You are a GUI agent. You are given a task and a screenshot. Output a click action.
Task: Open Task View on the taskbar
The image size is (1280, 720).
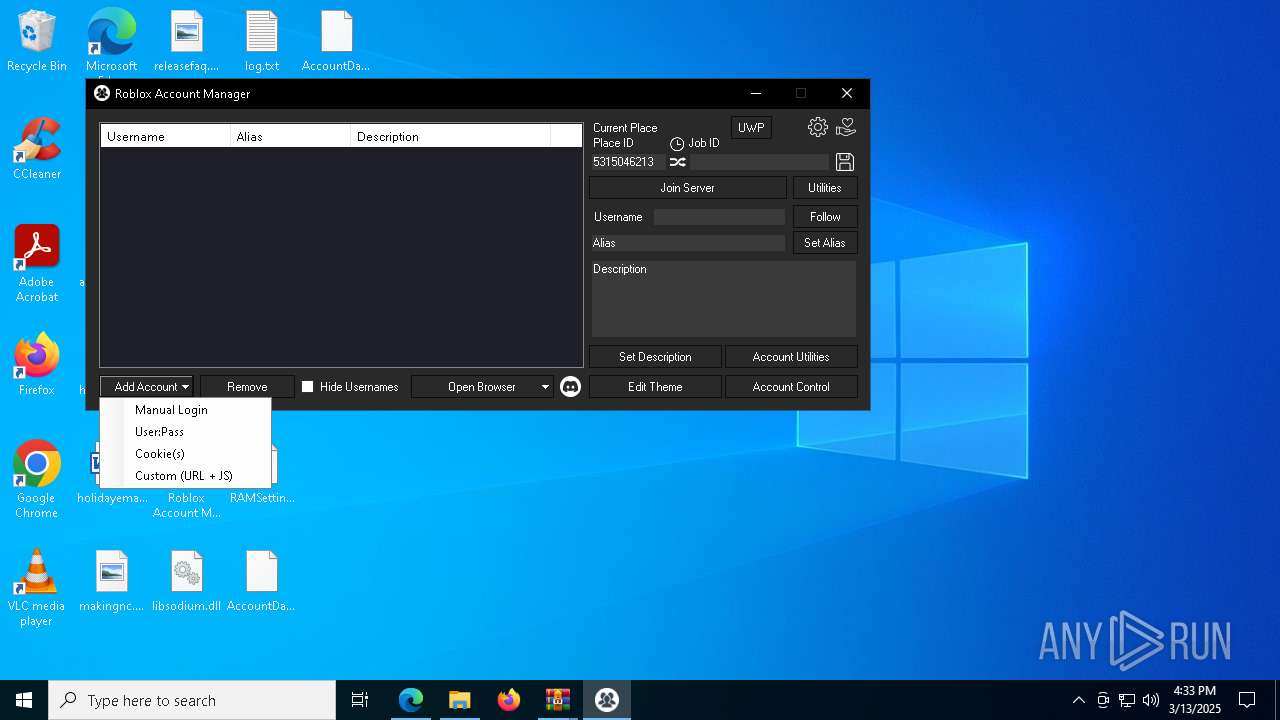pos(360,700)
